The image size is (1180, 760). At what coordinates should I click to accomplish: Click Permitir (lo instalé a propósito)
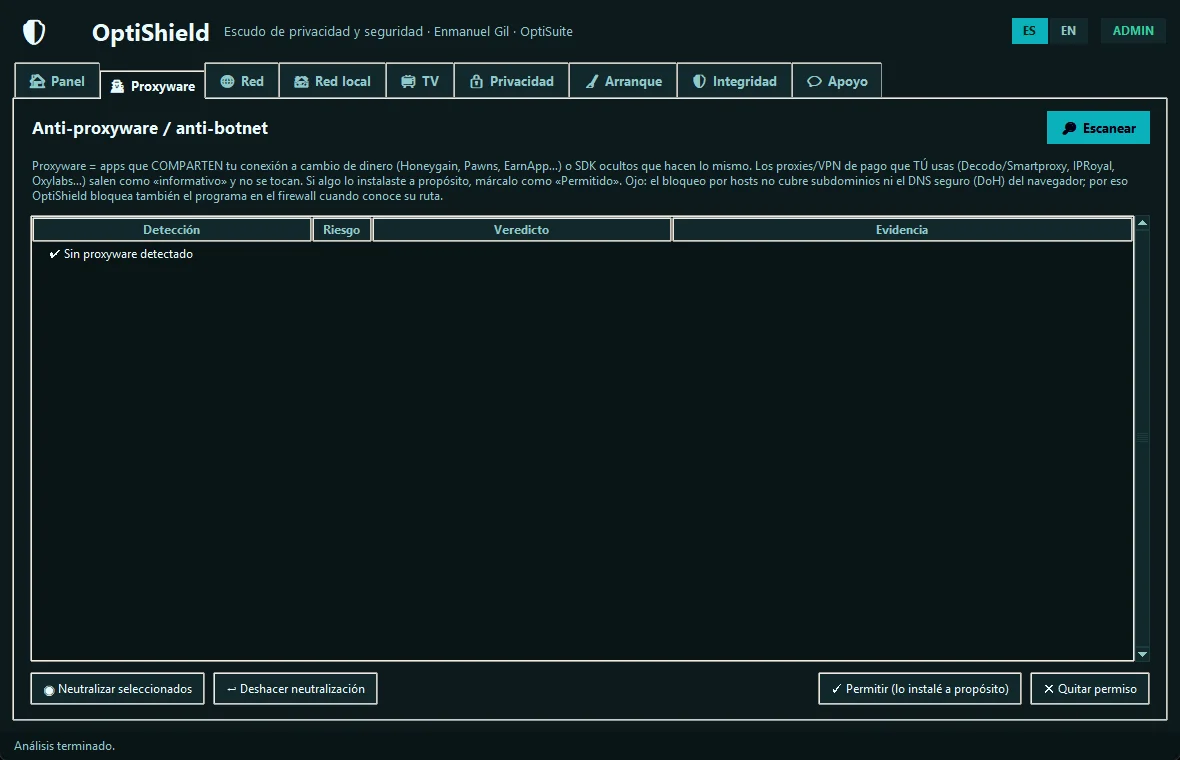920,689
